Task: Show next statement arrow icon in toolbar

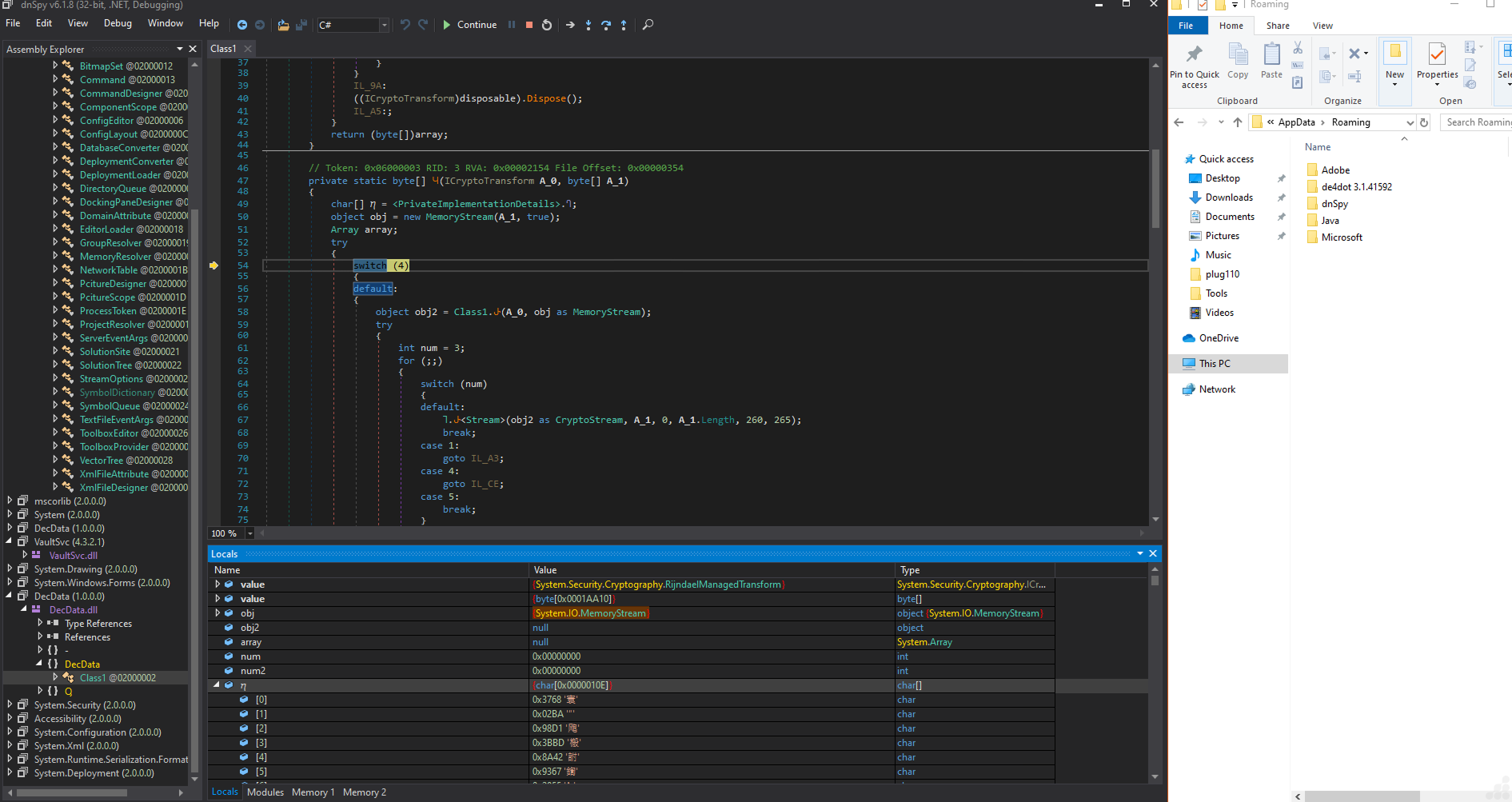Action: click(x=570, y=25)
